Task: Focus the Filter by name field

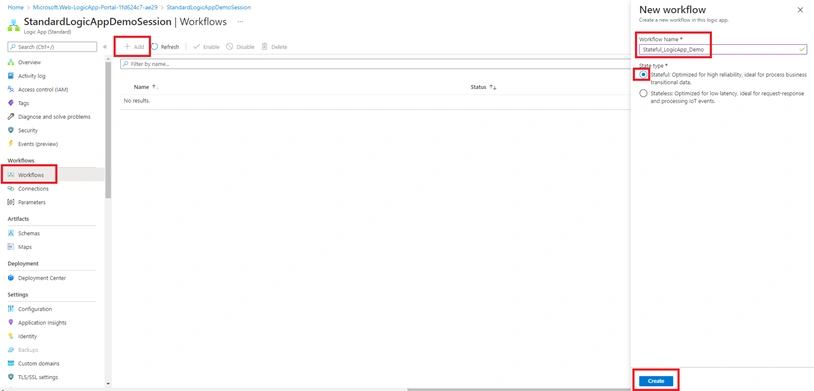Action: tap(375, 64)
